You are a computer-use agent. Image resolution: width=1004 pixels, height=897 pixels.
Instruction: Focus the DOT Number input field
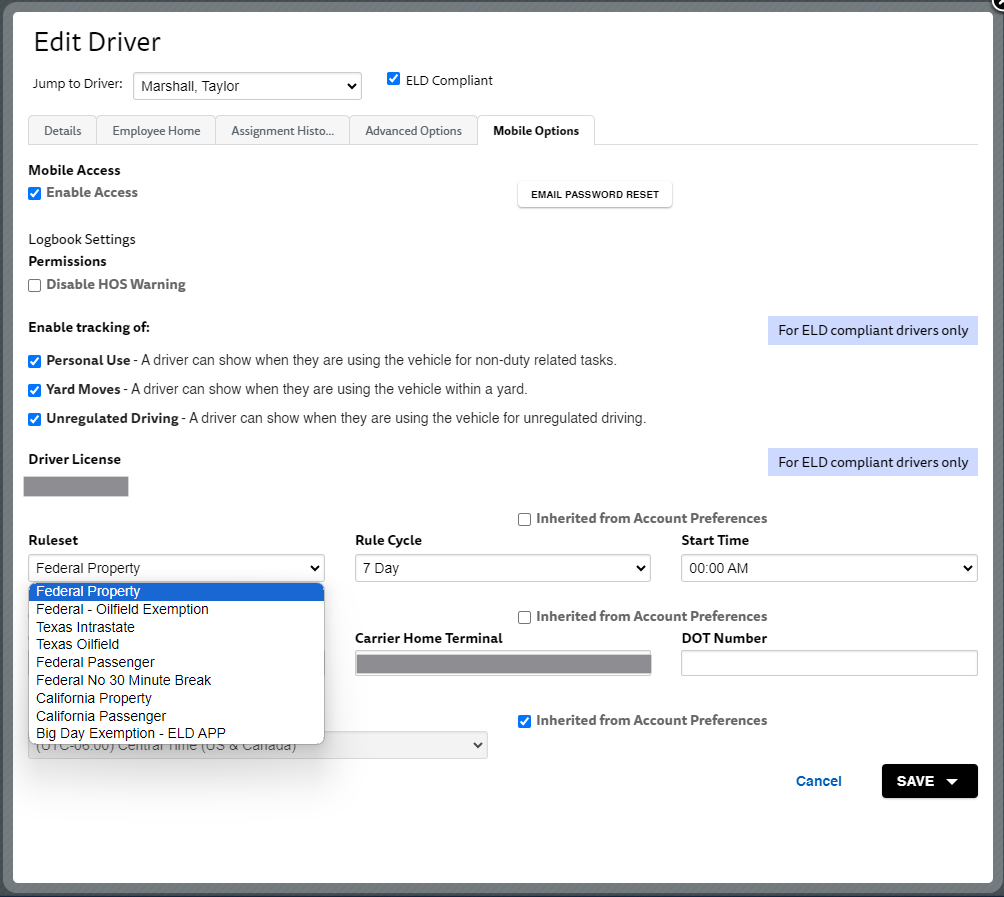829,663
